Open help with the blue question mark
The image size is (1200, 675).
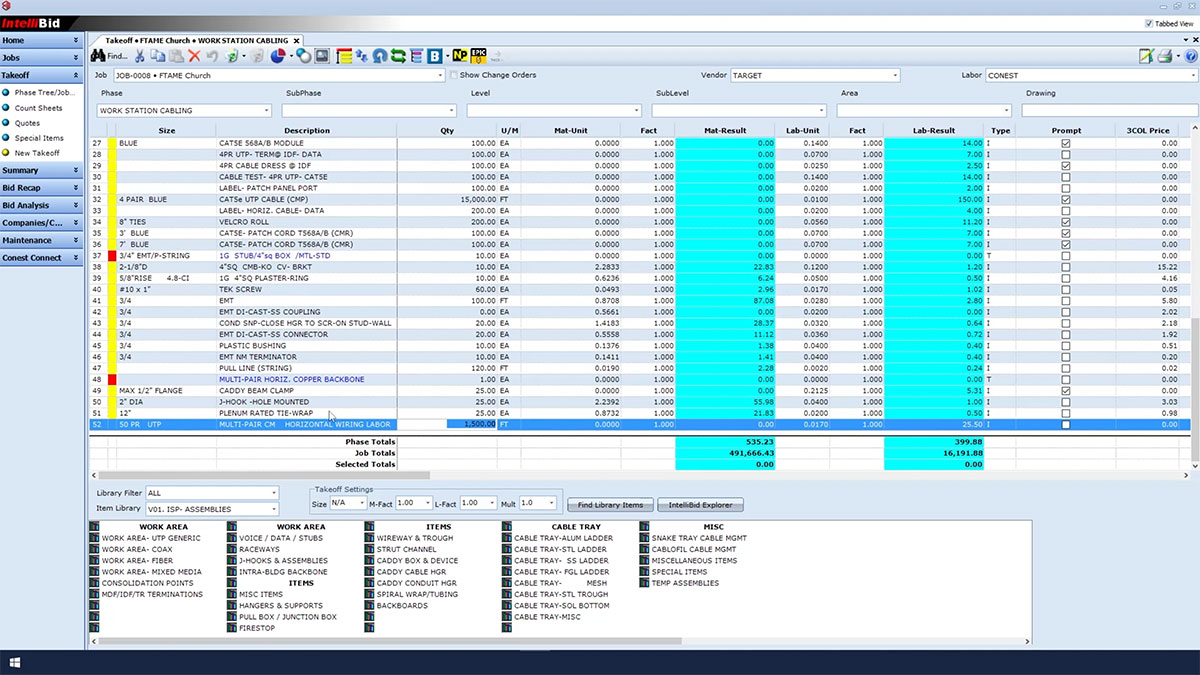click(x=1190, y=57)
